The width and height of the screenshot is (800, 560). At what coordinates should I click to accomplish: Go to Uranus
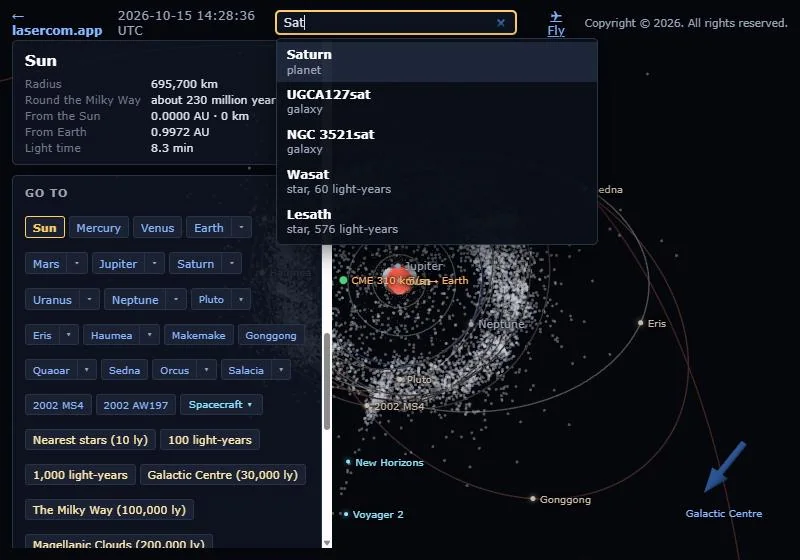52,299
